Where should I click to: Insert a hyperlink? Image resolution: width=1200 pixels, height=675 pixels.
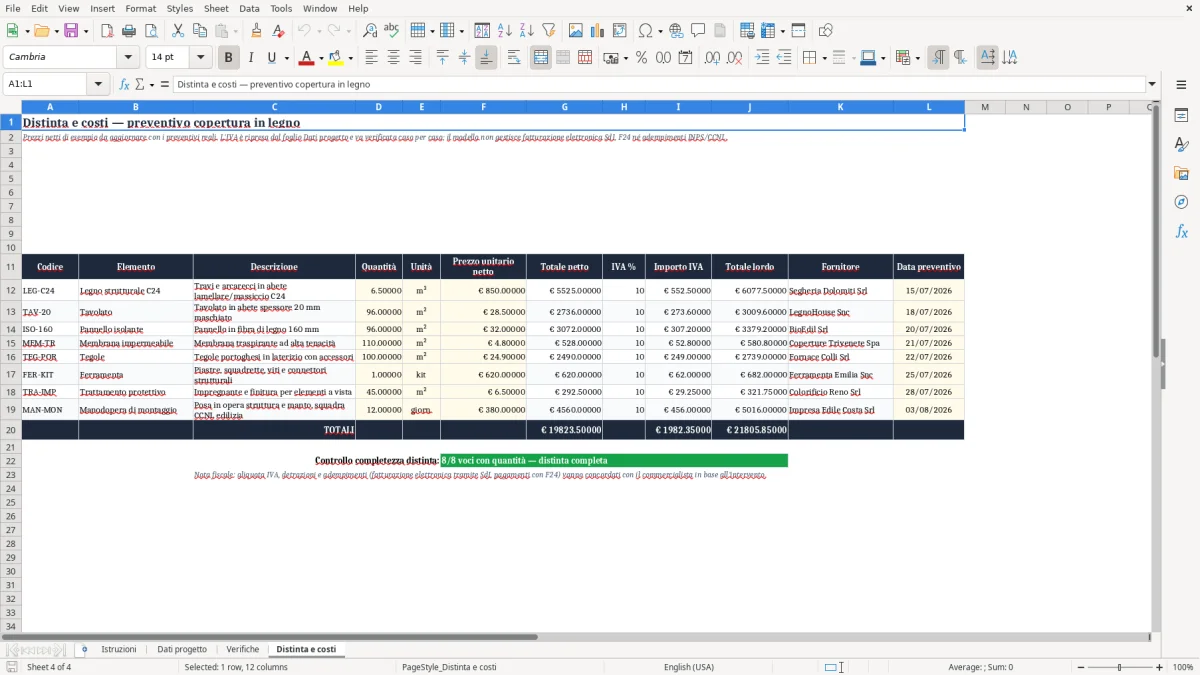677,31
